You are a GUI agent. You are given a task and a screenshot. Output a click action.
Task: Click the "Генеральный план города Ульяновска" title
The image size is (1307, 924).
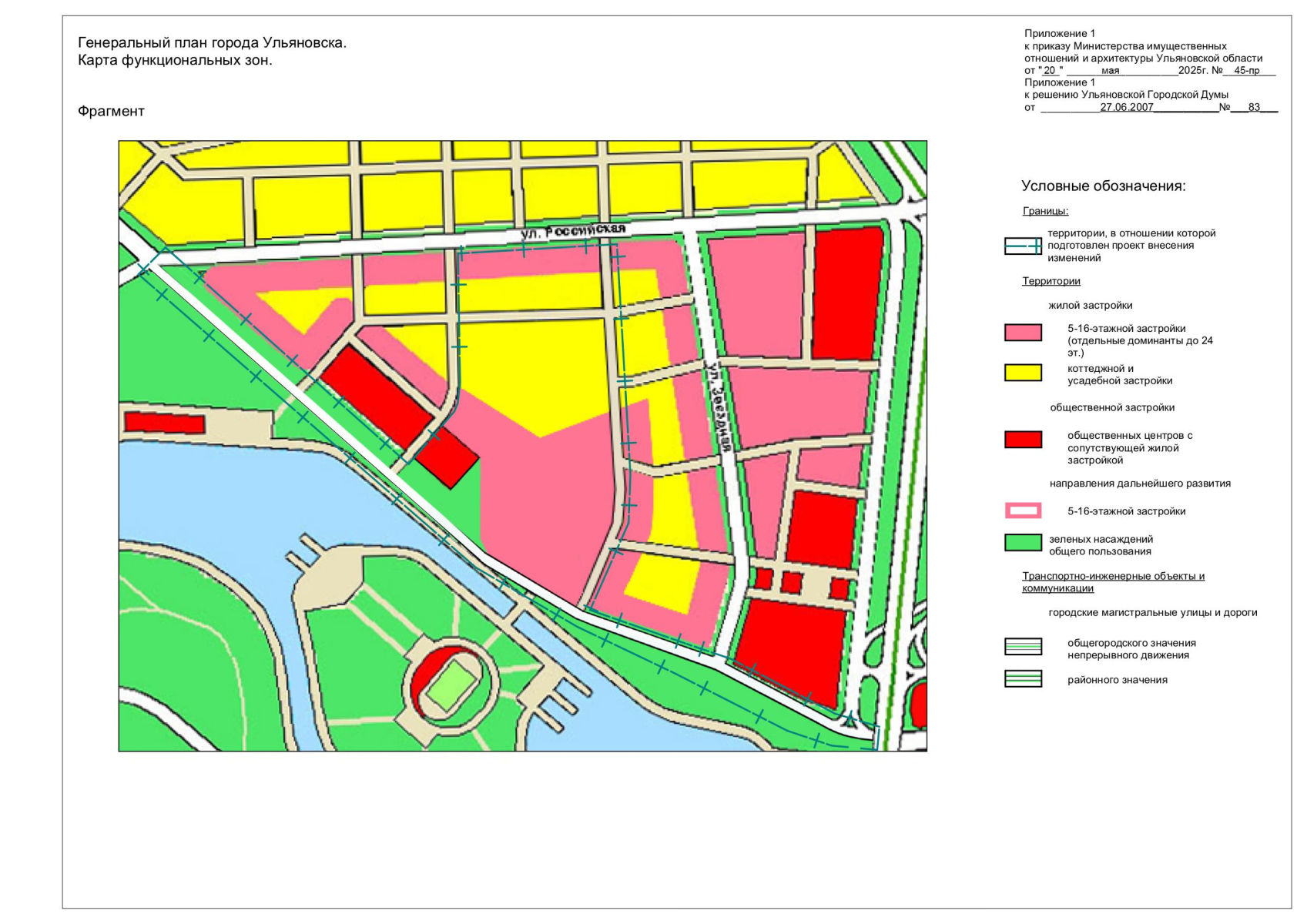coord(212,43)
